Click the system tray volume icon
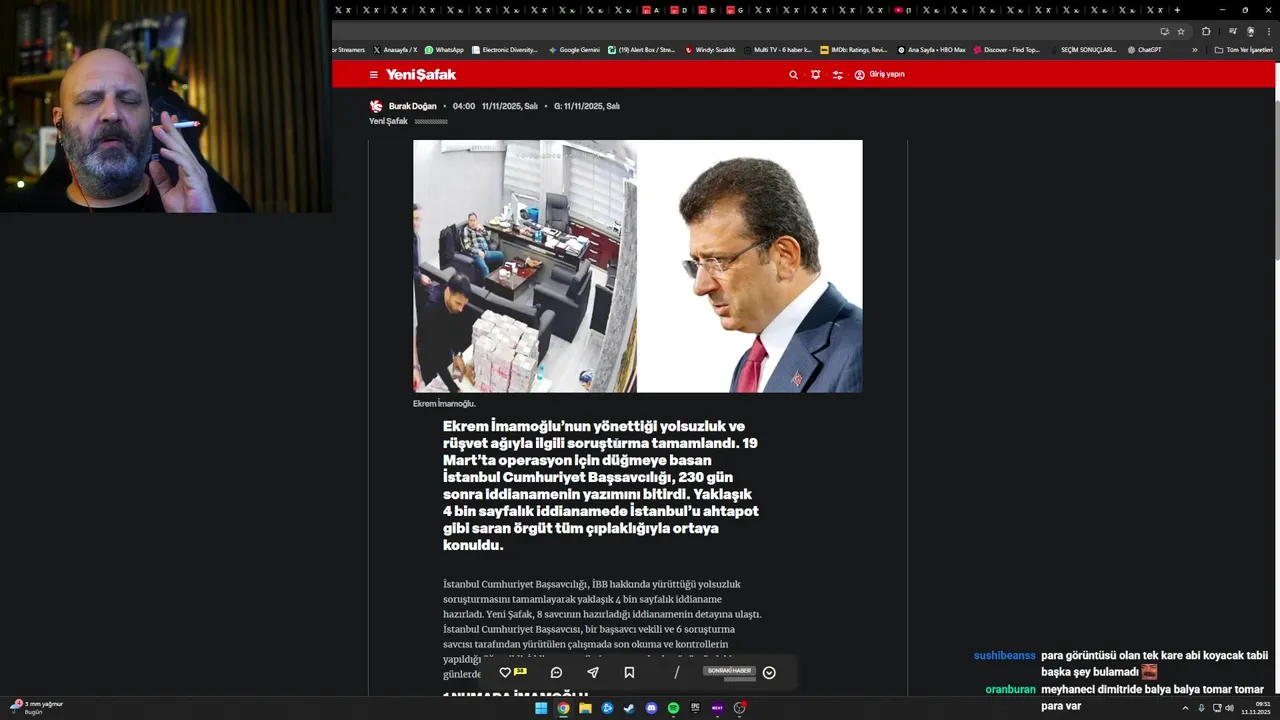Image resolution: width=1280 pixels, height=720 pixels. (1229, 708)
